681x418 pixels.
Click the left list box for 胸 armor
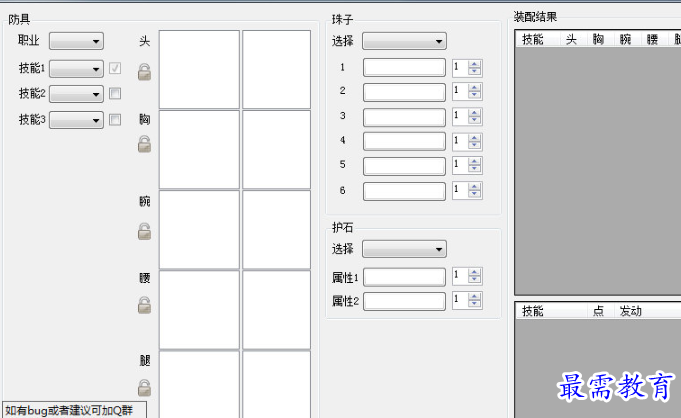point(199,149)
